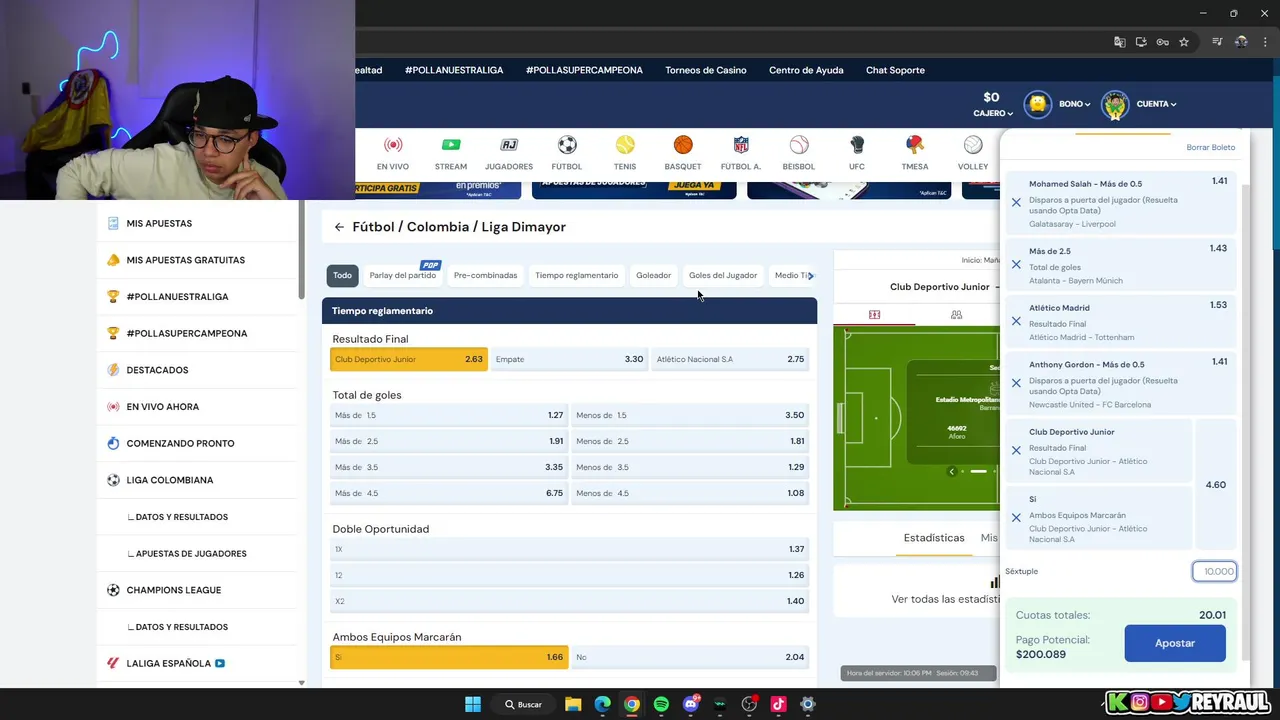This screenshot has height=720, width=1280.
Task: Click the piggy bank Bono avatar icon
Action: (x=1038, y=104)
